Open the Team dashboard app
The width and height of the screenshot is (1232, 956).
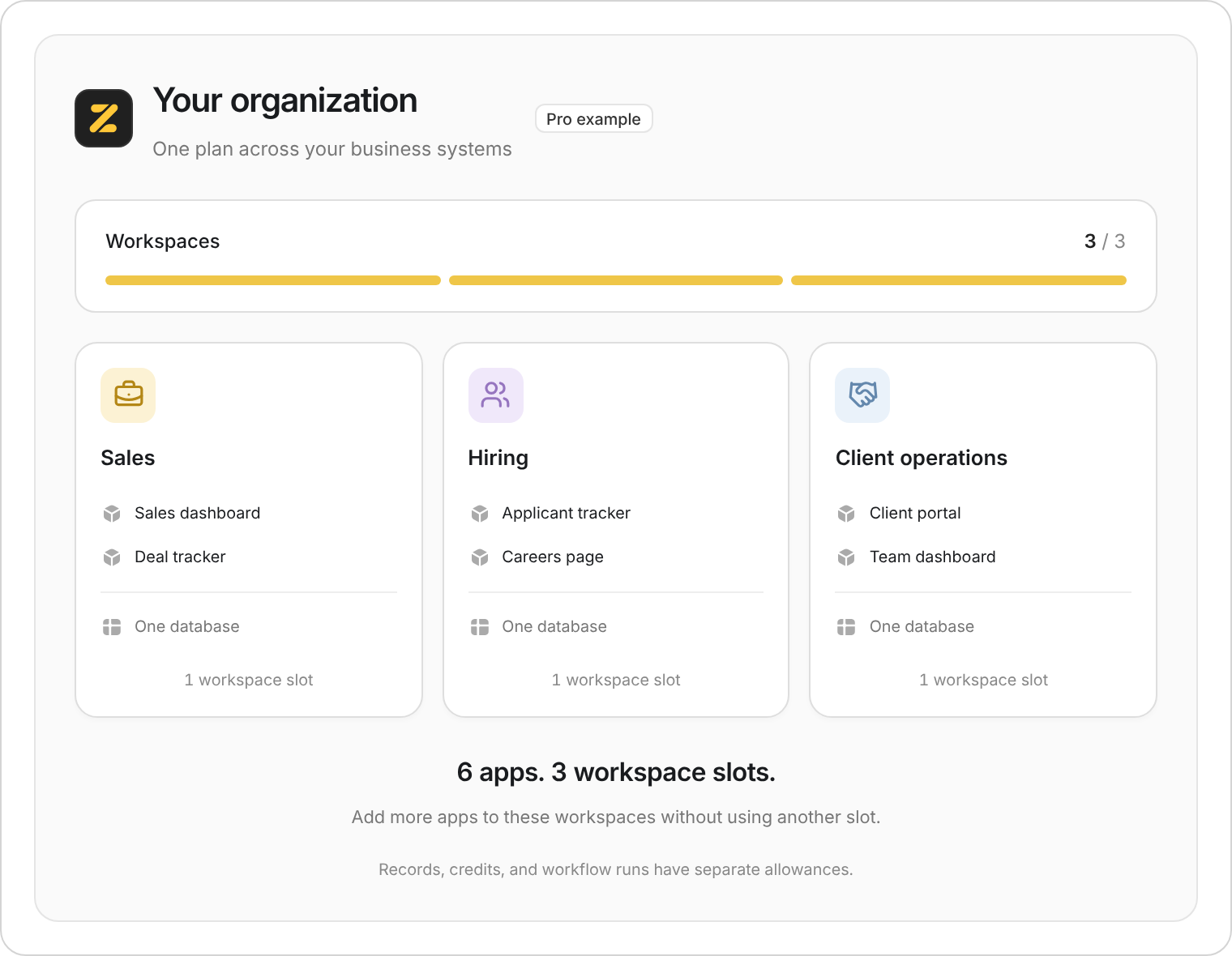point(933,557)
